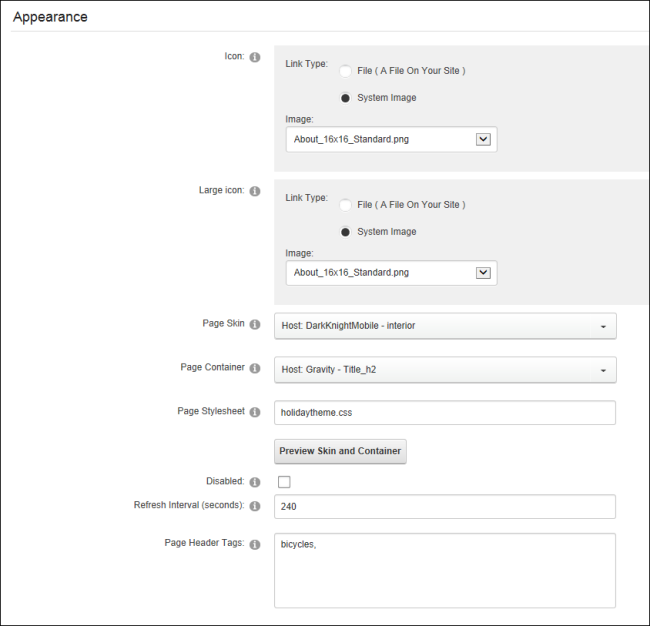Click Refresh Interval info icon
This screenshot has width=650, height=626.
click(255, 506)
